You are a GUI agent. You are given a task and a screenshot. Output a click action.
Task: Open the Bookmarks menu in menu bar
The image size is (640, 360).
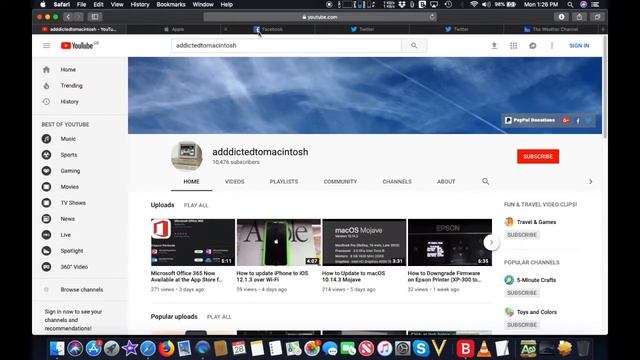pyautogui.click(x=171, y=4)
